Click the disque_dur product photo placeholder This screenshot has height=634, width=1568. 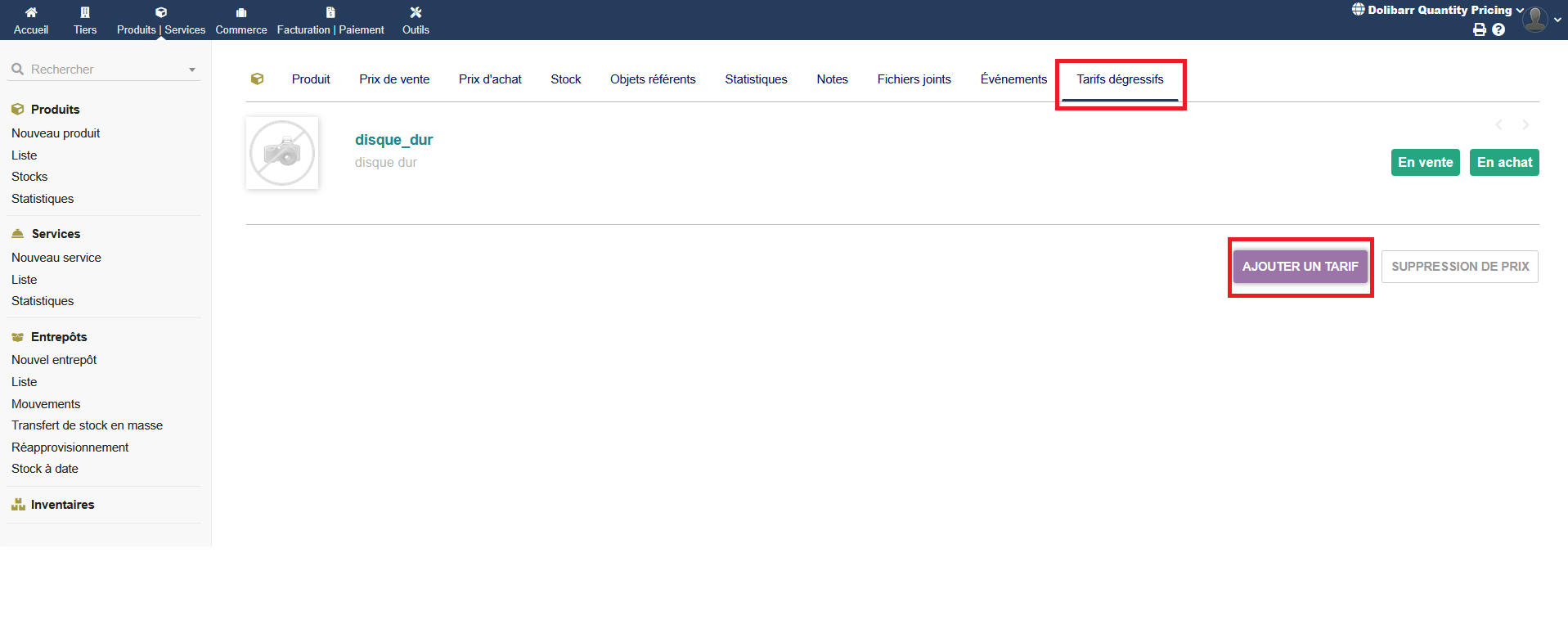click(x=282, y=153)
